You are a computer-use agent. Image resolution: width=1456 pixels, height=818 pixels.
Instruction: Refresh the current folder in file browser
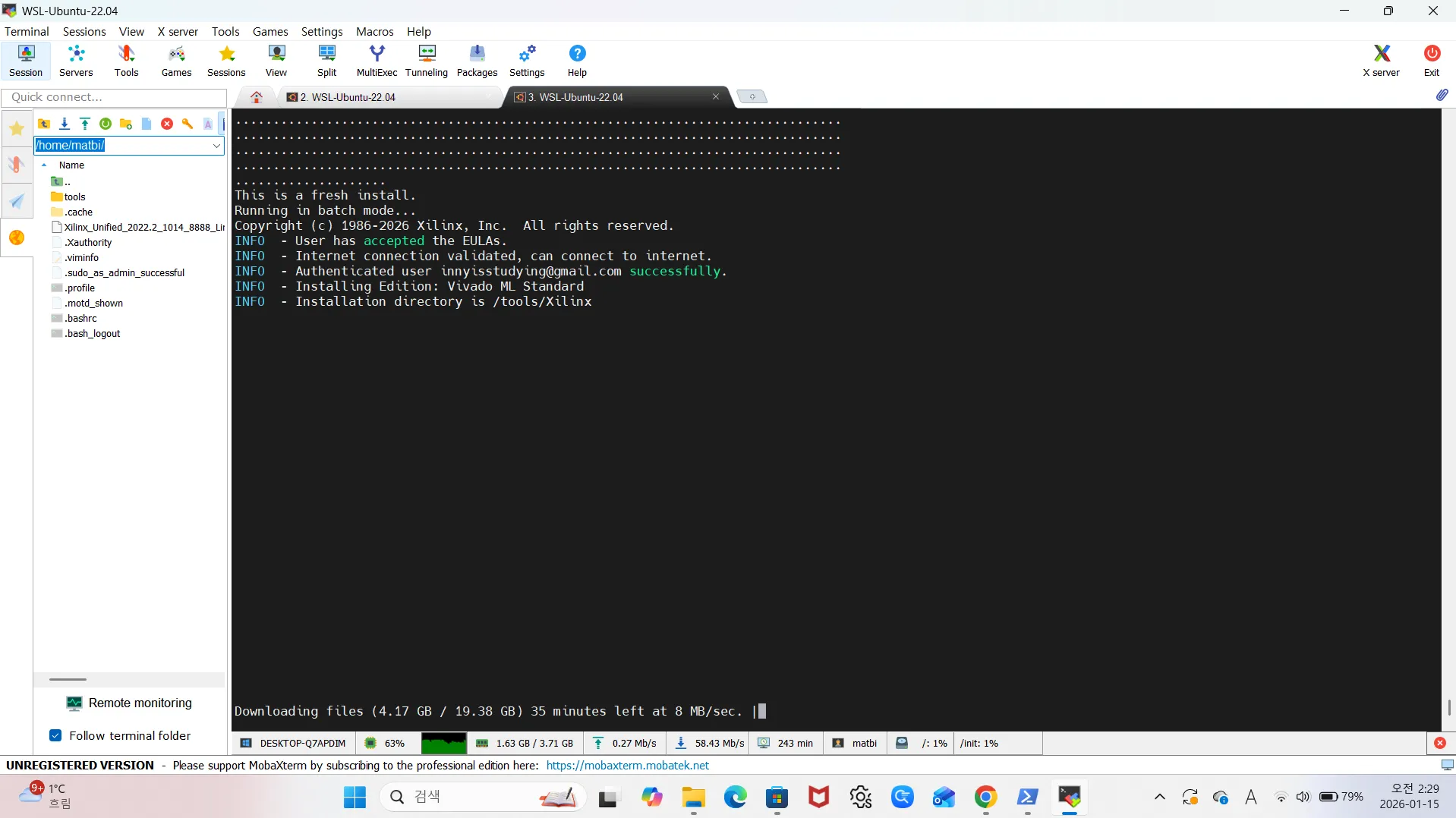[106, 124]
